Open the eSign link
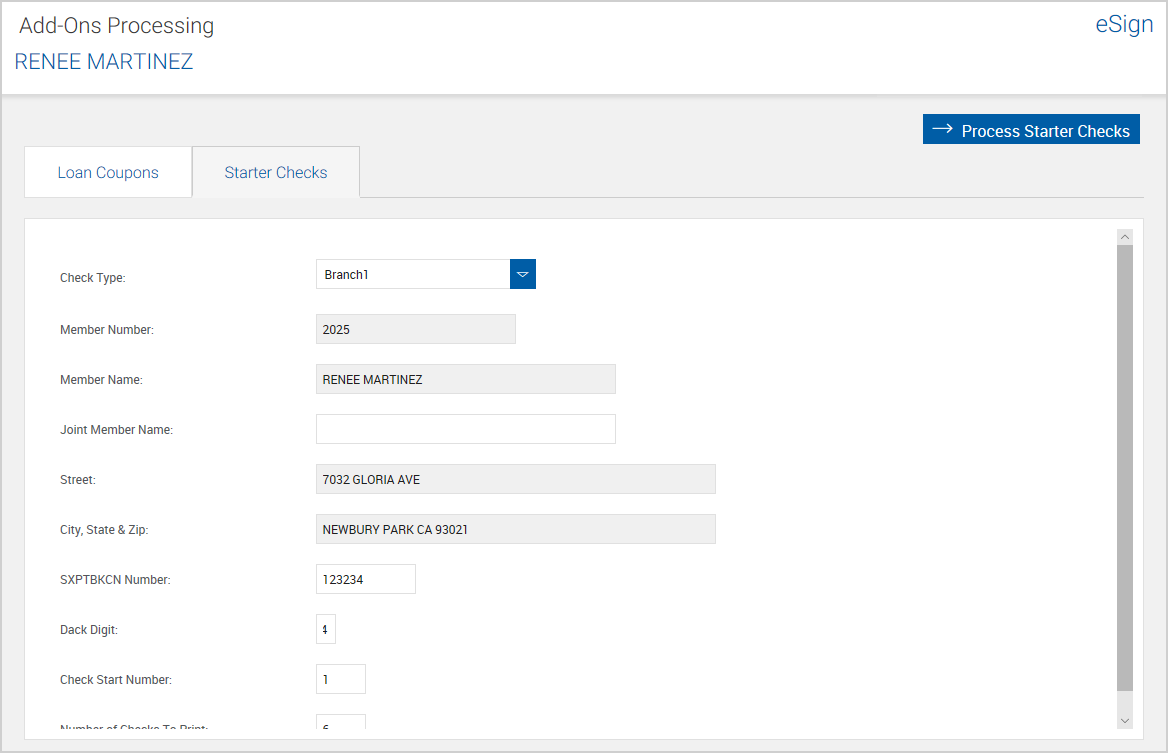Image resolution: width=1168 pixels, height=753 pixels. (1124, 25)
